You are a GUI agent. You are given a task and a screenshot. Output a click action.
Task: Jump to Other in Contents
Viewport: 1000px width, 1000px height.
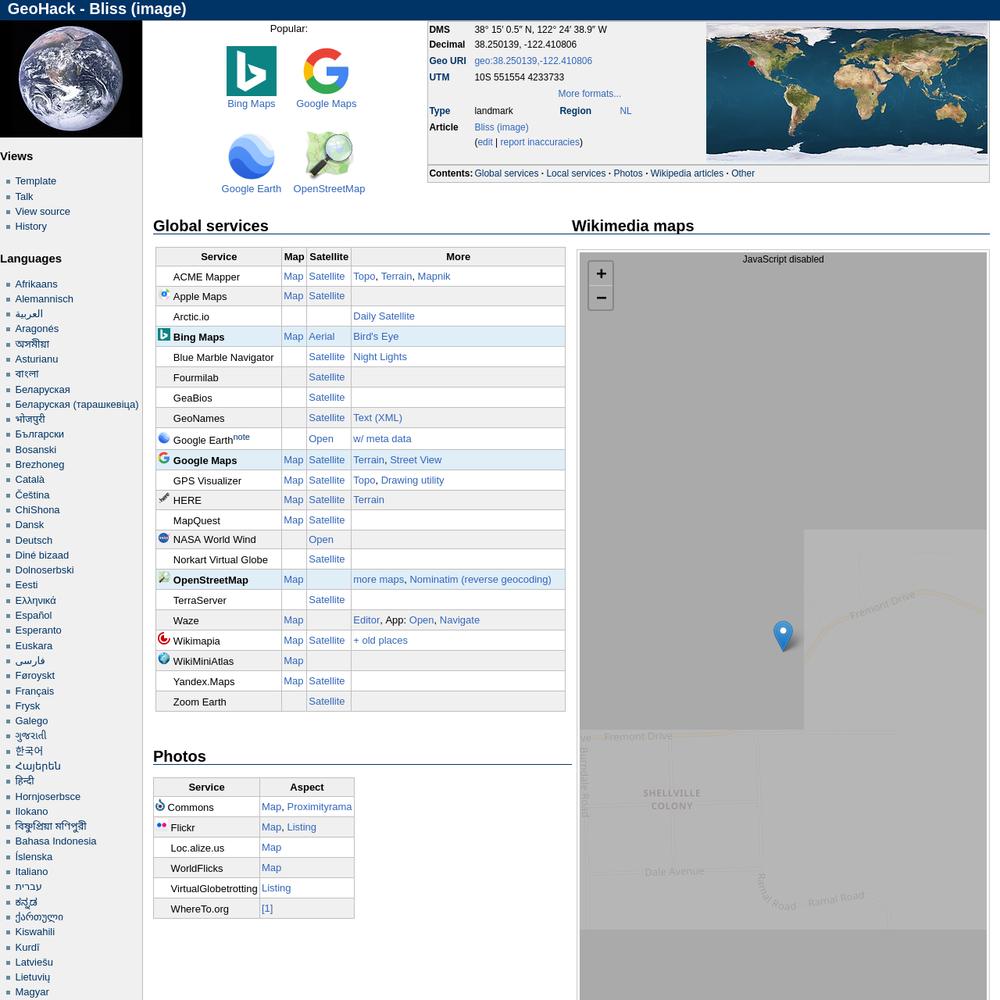742,173
